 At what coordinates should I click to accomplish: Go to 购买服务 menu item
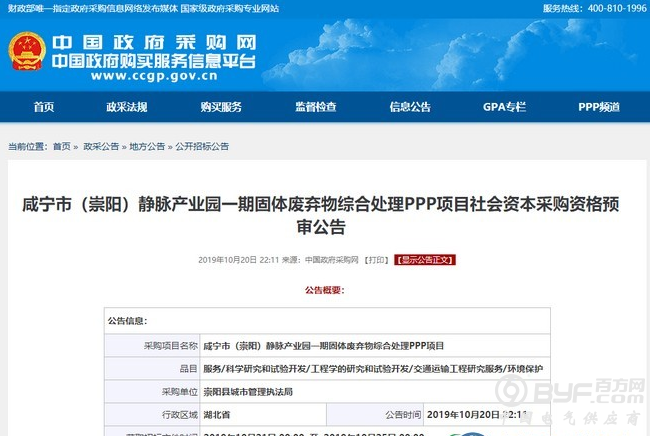(221, 107)
